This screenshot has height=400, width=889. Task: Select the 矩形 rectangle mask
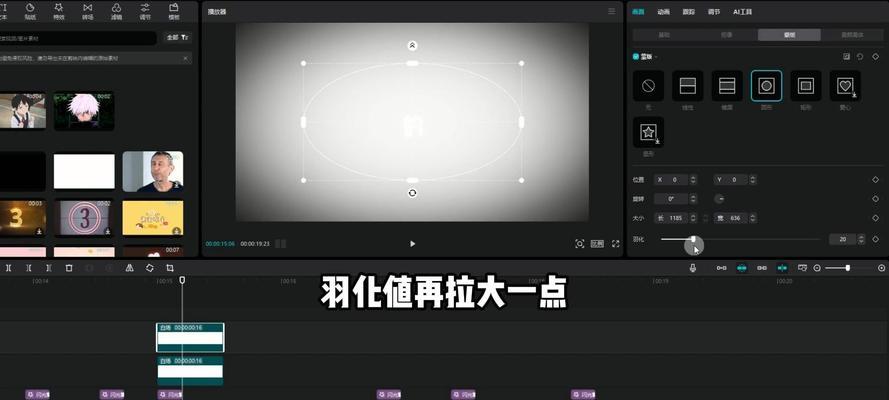click(x=806, y=86)
